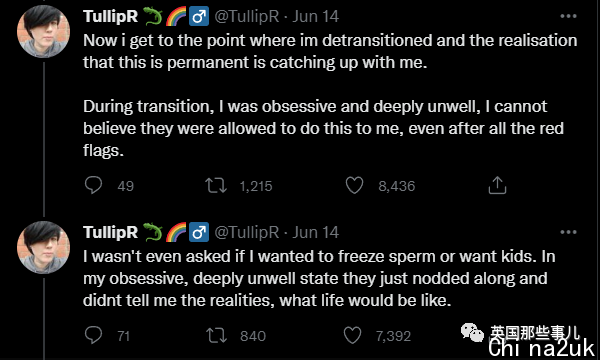Click TullipR display name on first tweet
600x360 pixels.
pyautogui.click(x=110, y=16)
